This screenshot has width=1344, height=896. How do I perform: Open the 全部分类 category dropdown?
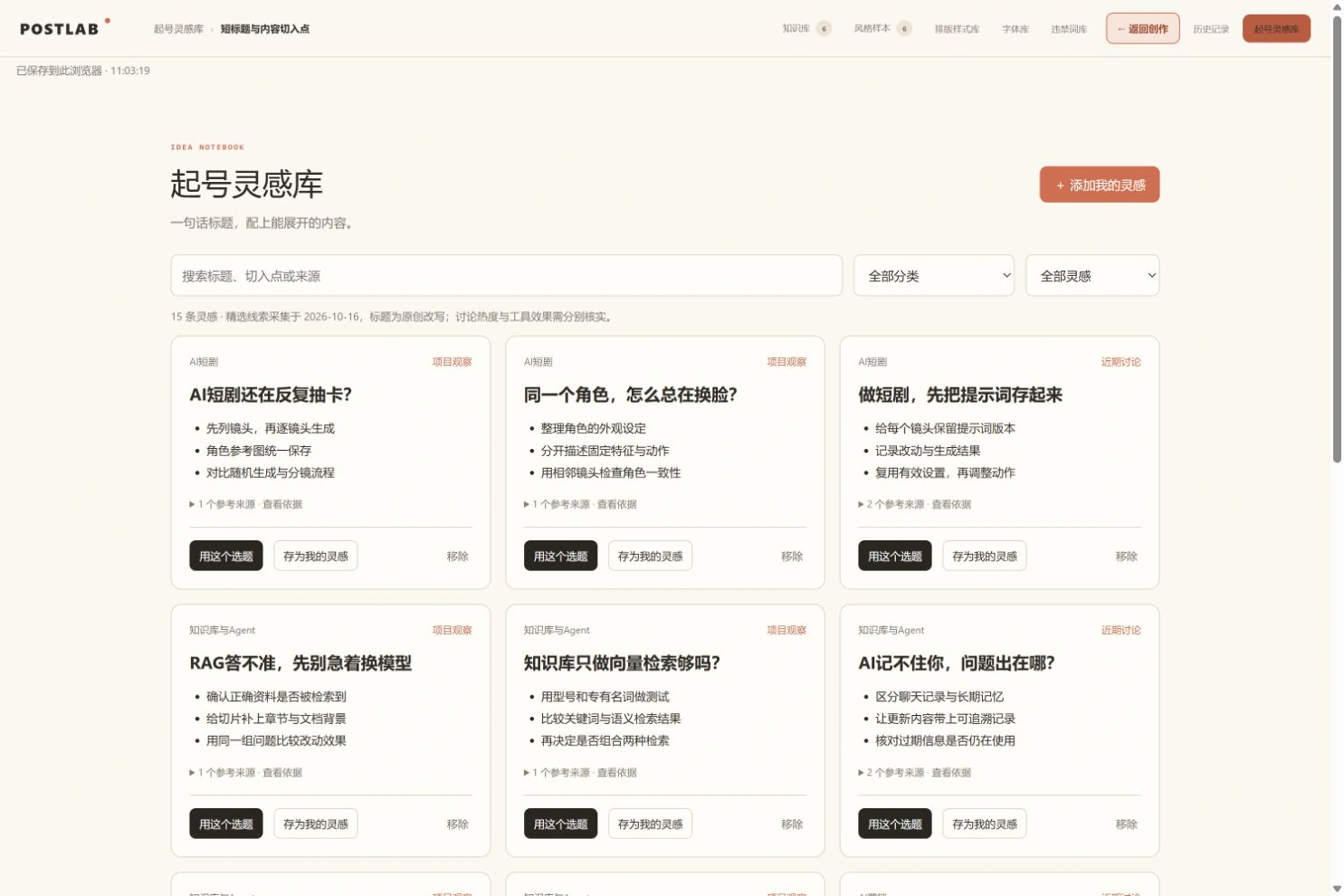click(x=934, y=275)
